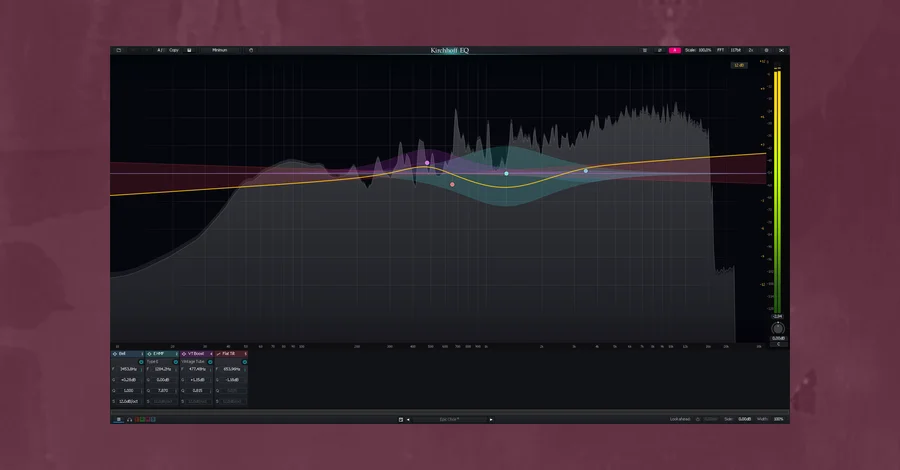Click Flat Tilt frequency field 653.96Hz
This screenshot has height=470, width=900.
(232, 369)
